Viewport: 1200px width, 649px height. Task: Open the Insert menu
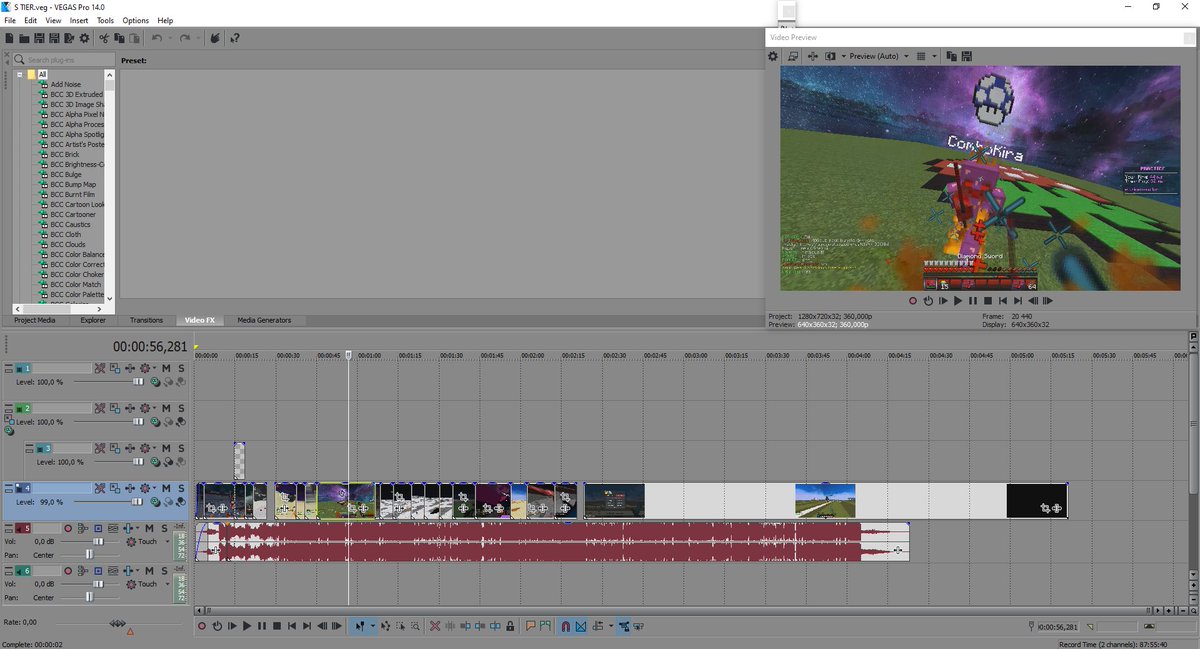click(x=78, y=20)
